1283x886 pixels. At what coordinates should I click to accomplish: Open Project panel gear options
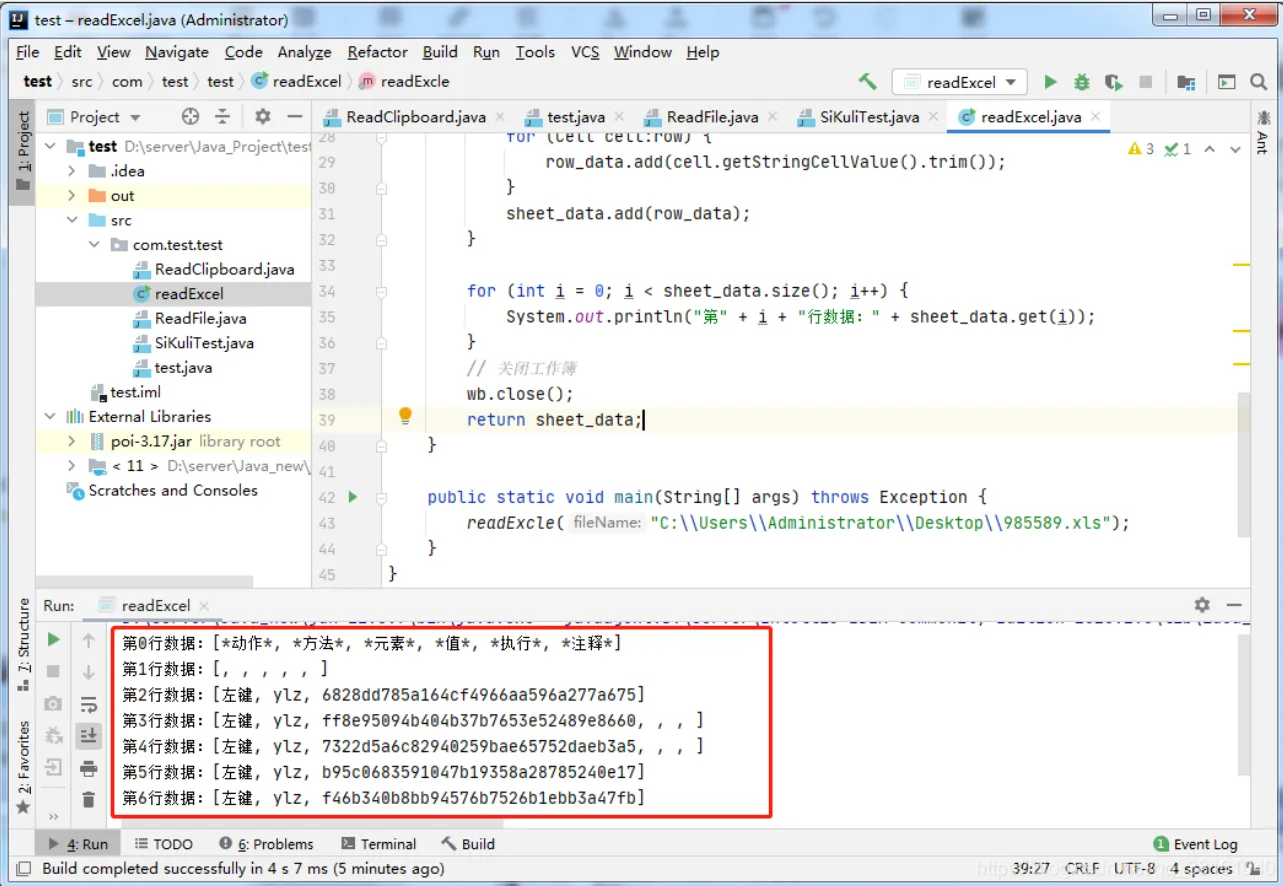(262, 117)
